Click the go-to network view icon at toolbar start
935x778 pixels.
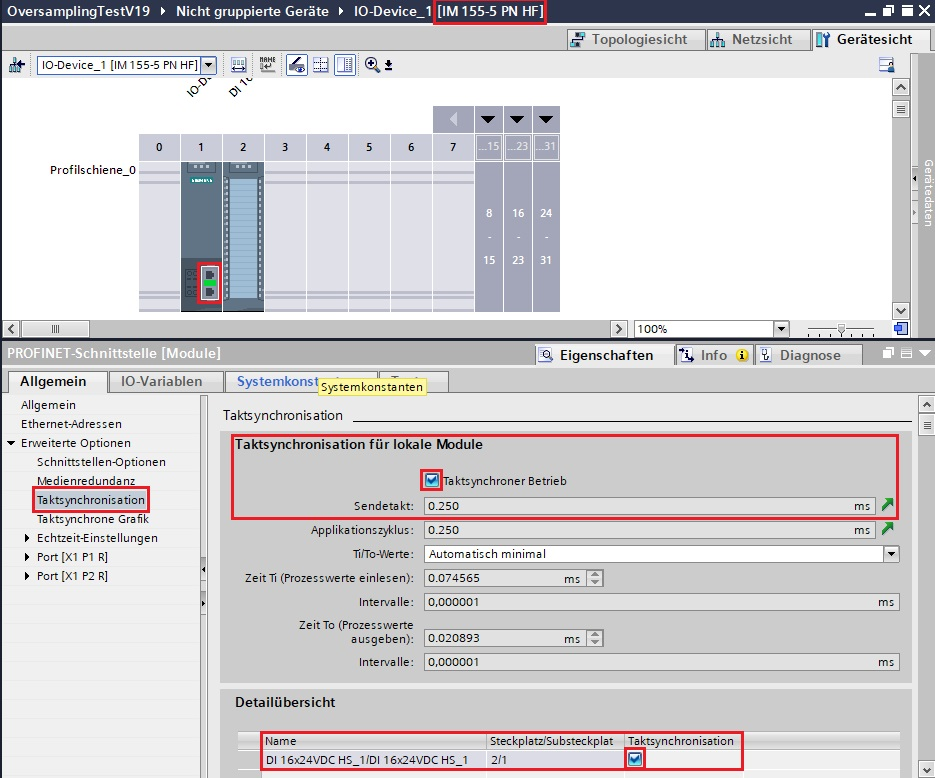click(x=16, y=65)
